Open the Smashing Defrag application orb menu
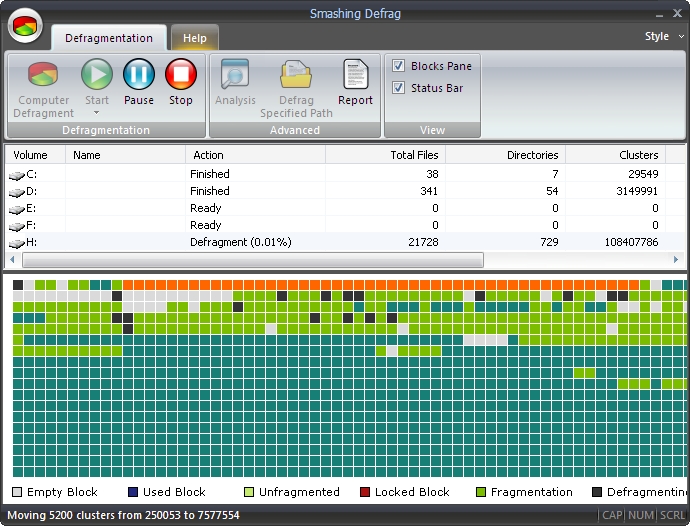 25,26
